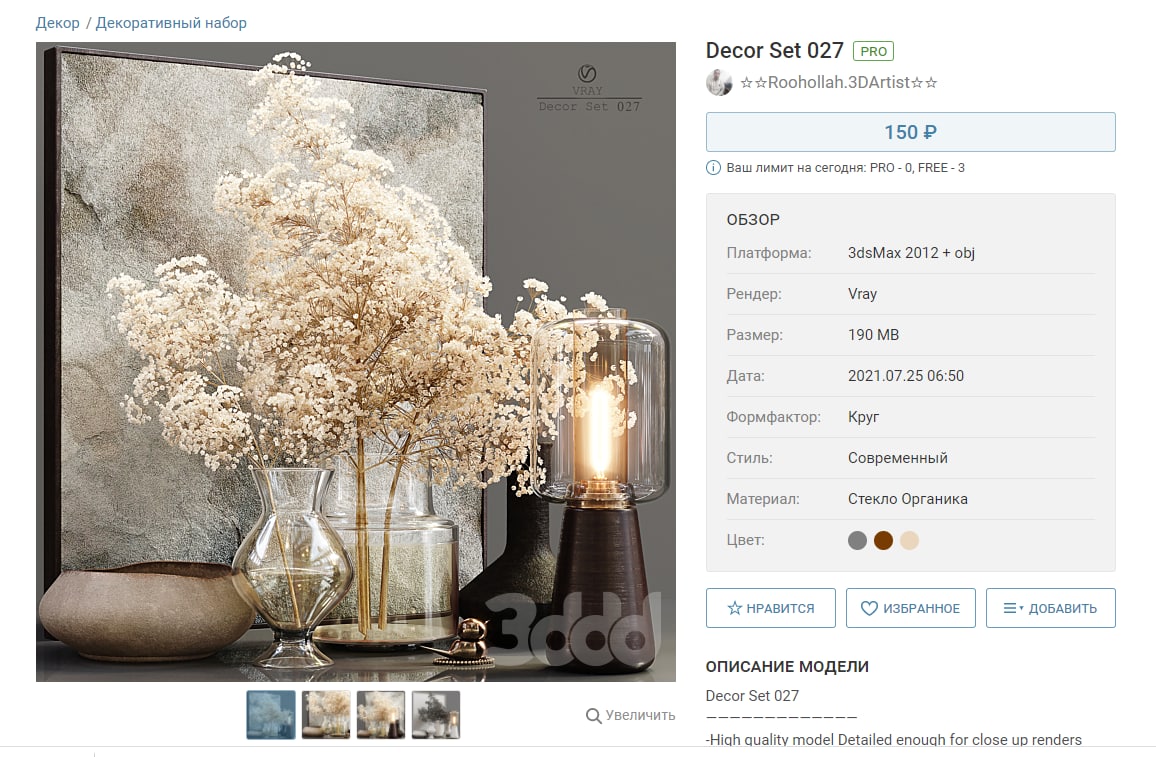Select the brown color swatch
The height and width of the screenshot is (757, 1156).
pos(883,540)
